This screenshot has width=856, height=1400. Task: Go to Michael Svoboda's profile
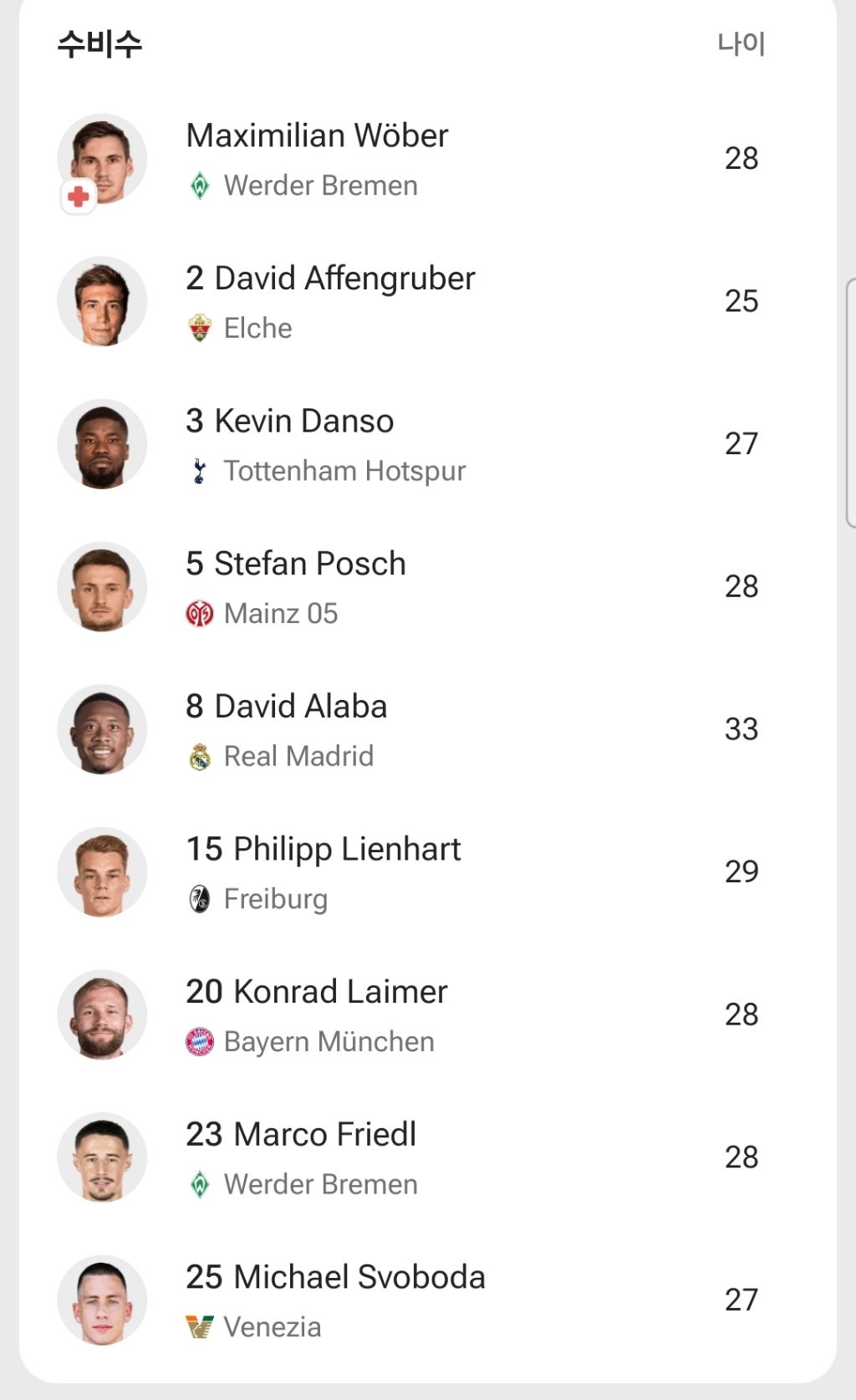click(x=335, y=1277)
